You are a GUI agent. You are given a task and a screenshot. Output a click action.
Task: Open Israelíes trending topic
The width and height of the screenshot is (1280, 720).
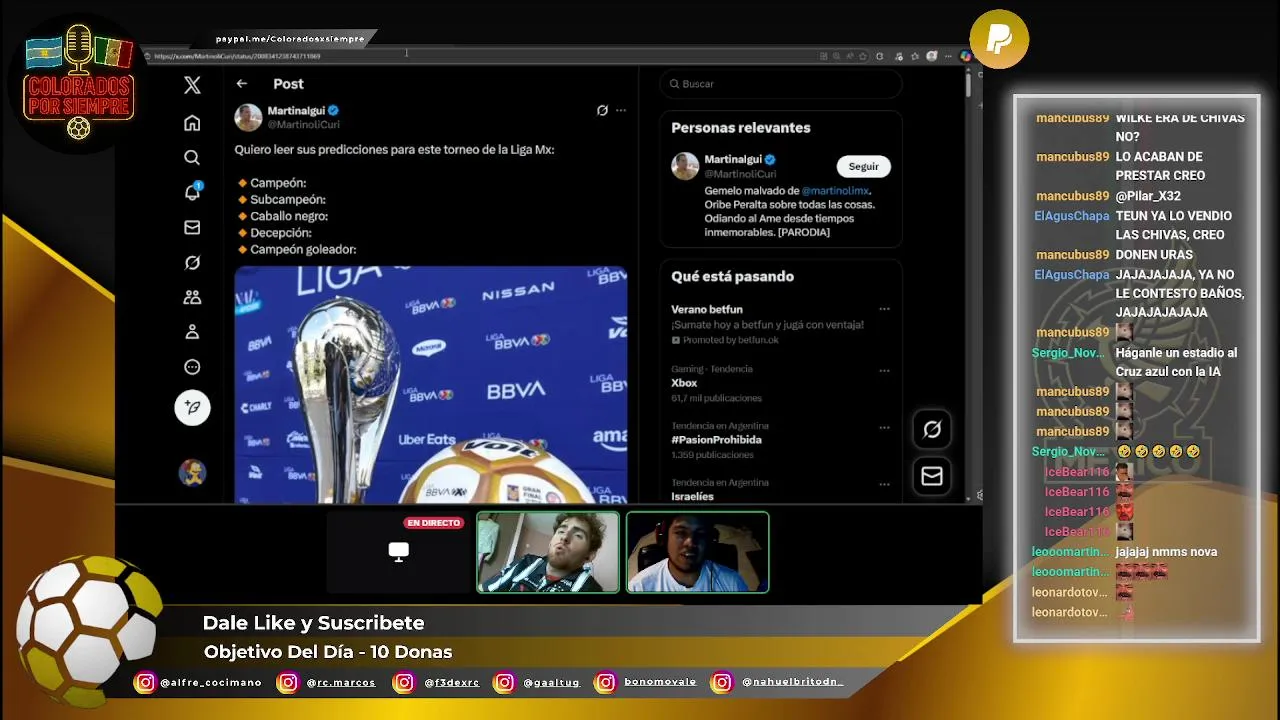(x=692, y=497)
